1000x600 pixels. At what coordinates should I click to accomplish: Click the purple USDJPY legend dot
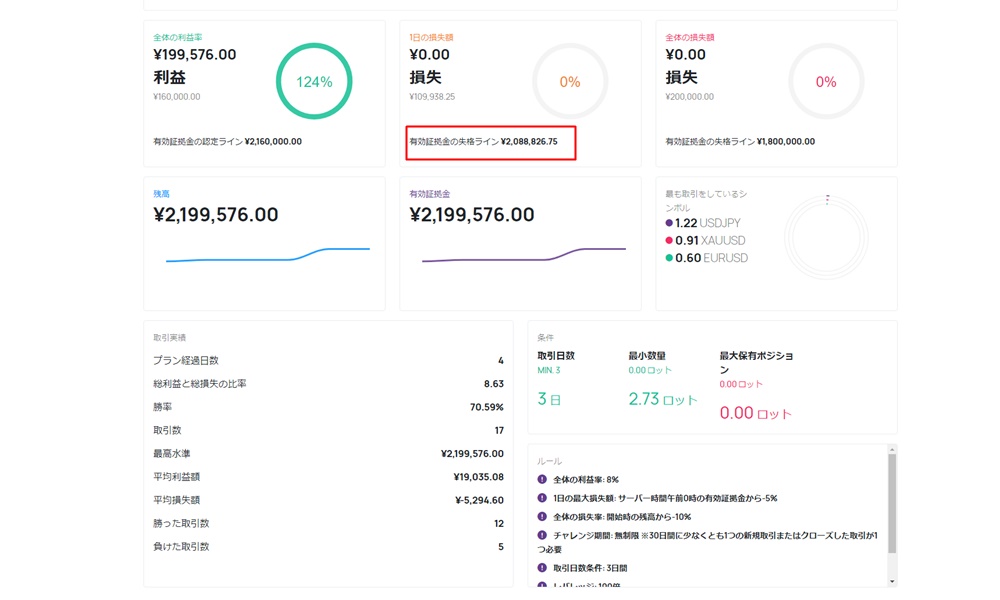click(669, 223)
